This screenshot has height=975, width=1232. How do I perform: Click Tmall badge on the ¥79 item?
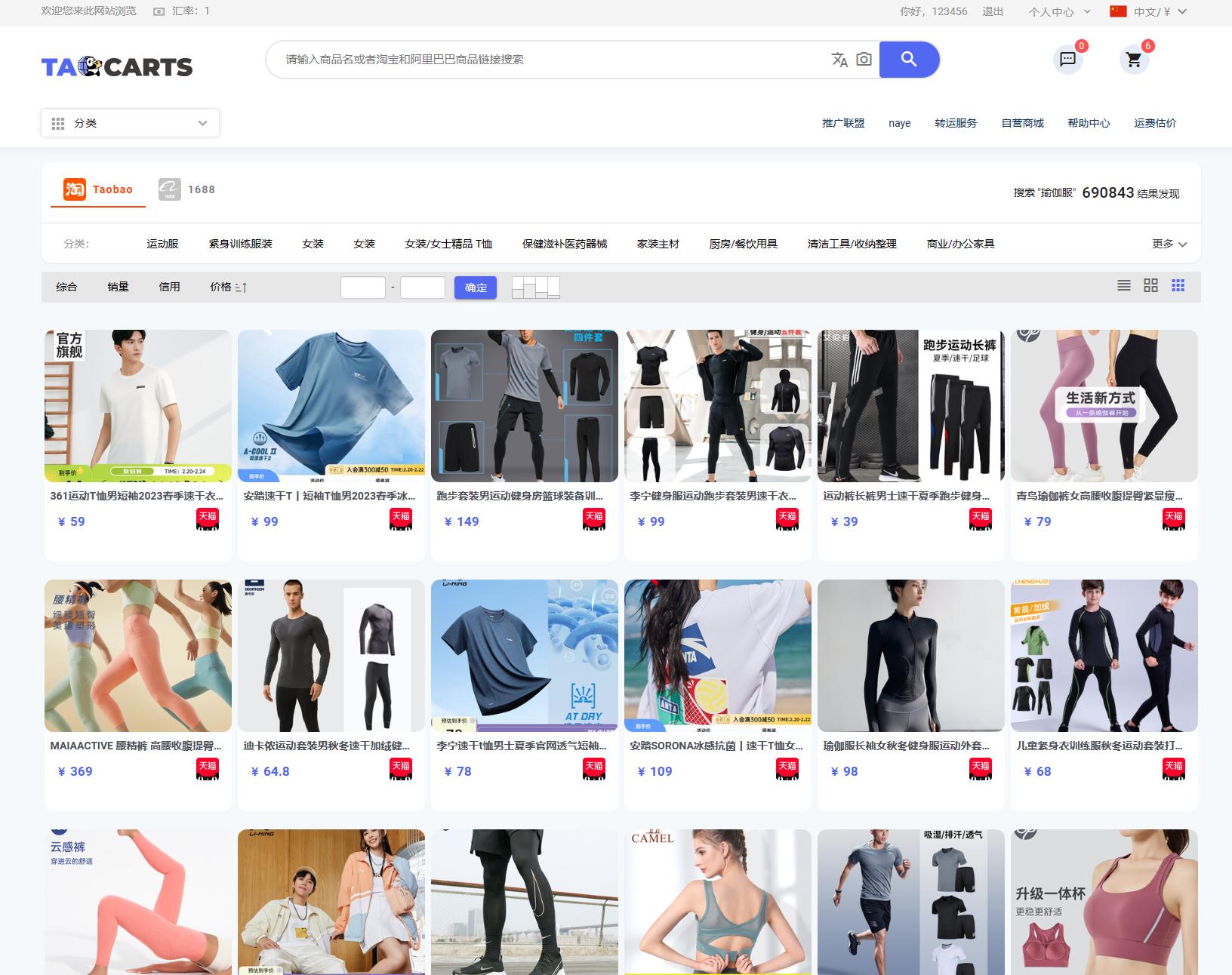click(x=1174, y=520)
